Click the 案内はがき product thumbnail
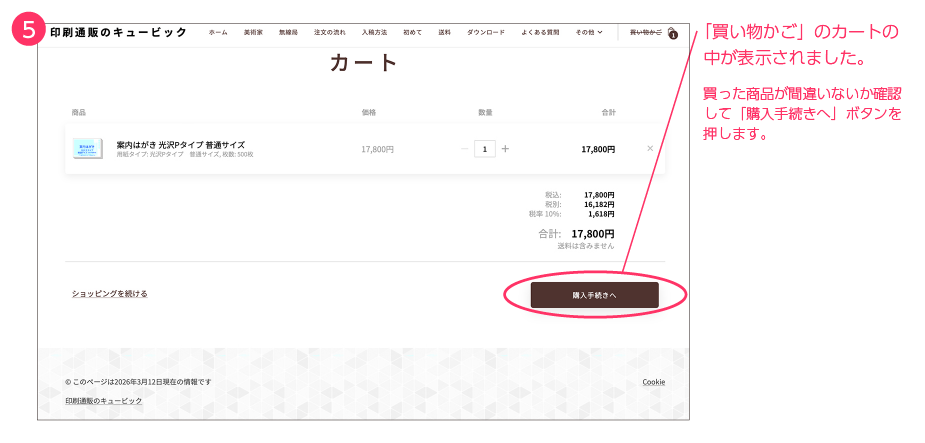 coord(88,149)
